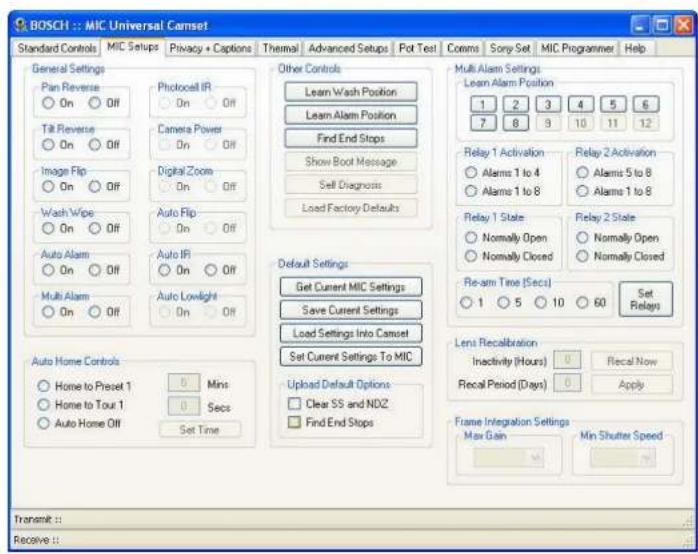The width and height of the screenshot is (698, 554).
Task: Select alarm position button 8
Action: (x=515, y=123)
